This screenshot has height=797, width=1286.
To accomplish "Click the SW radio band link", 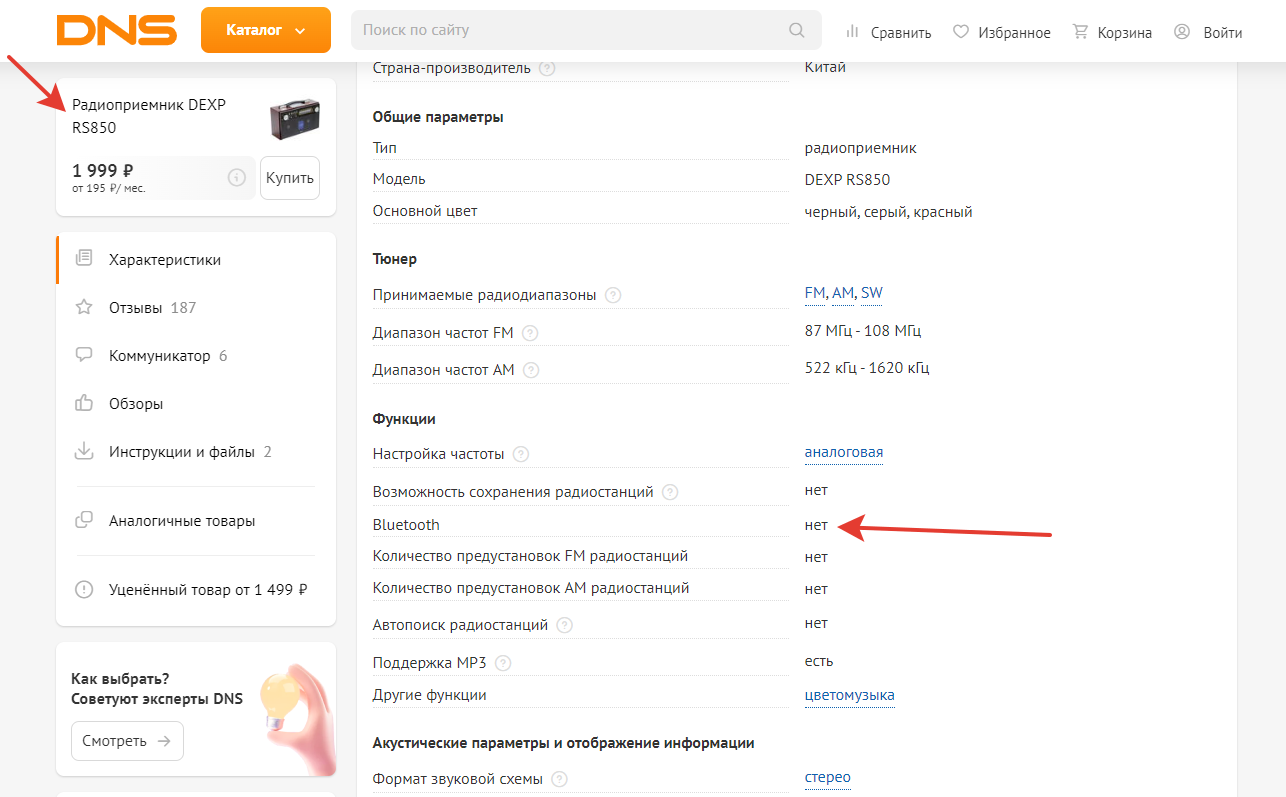I will (x=872, y=293).
